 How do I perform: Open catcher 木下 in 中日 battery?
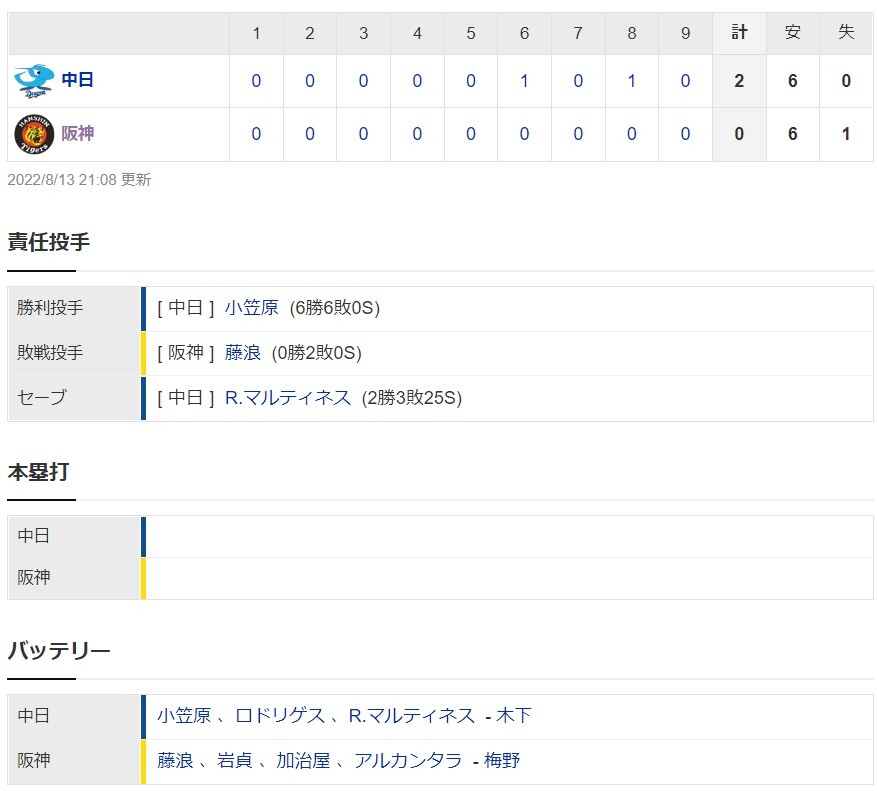pyautogui.click(x=513, y=715)
